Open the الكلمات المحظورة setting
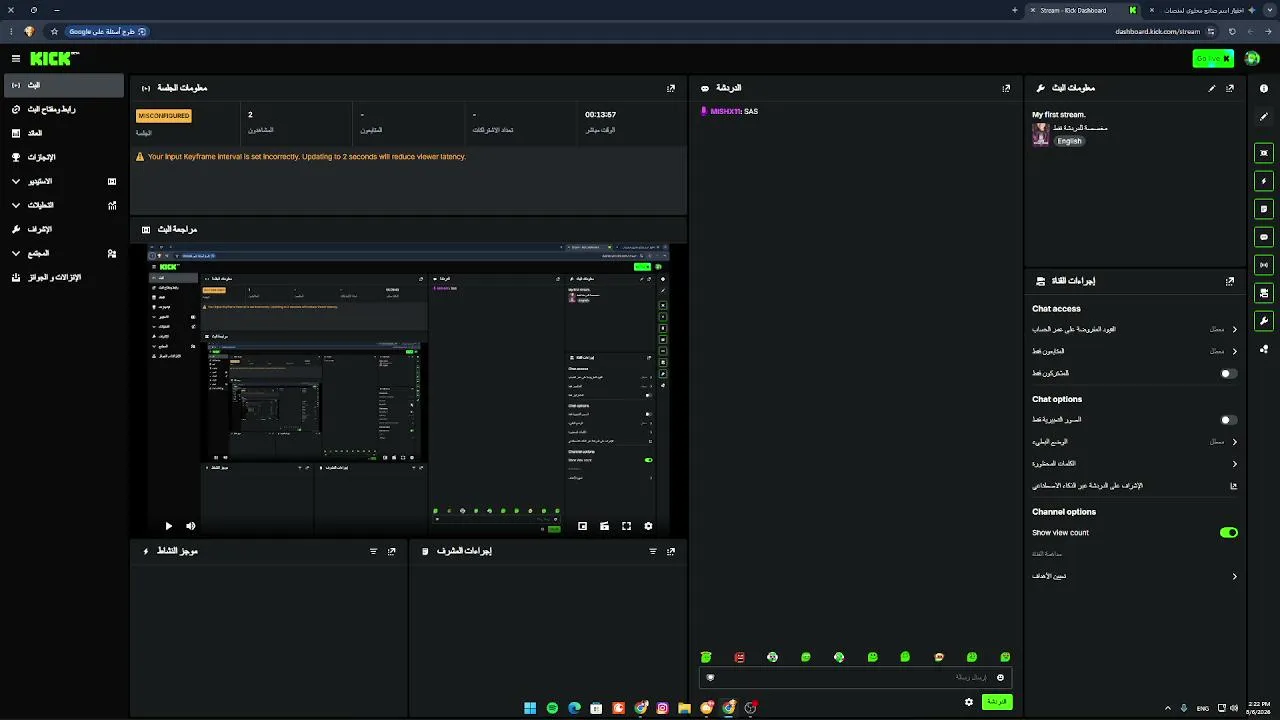The width and height of the screenshot is (1280, 720). 1135,463
